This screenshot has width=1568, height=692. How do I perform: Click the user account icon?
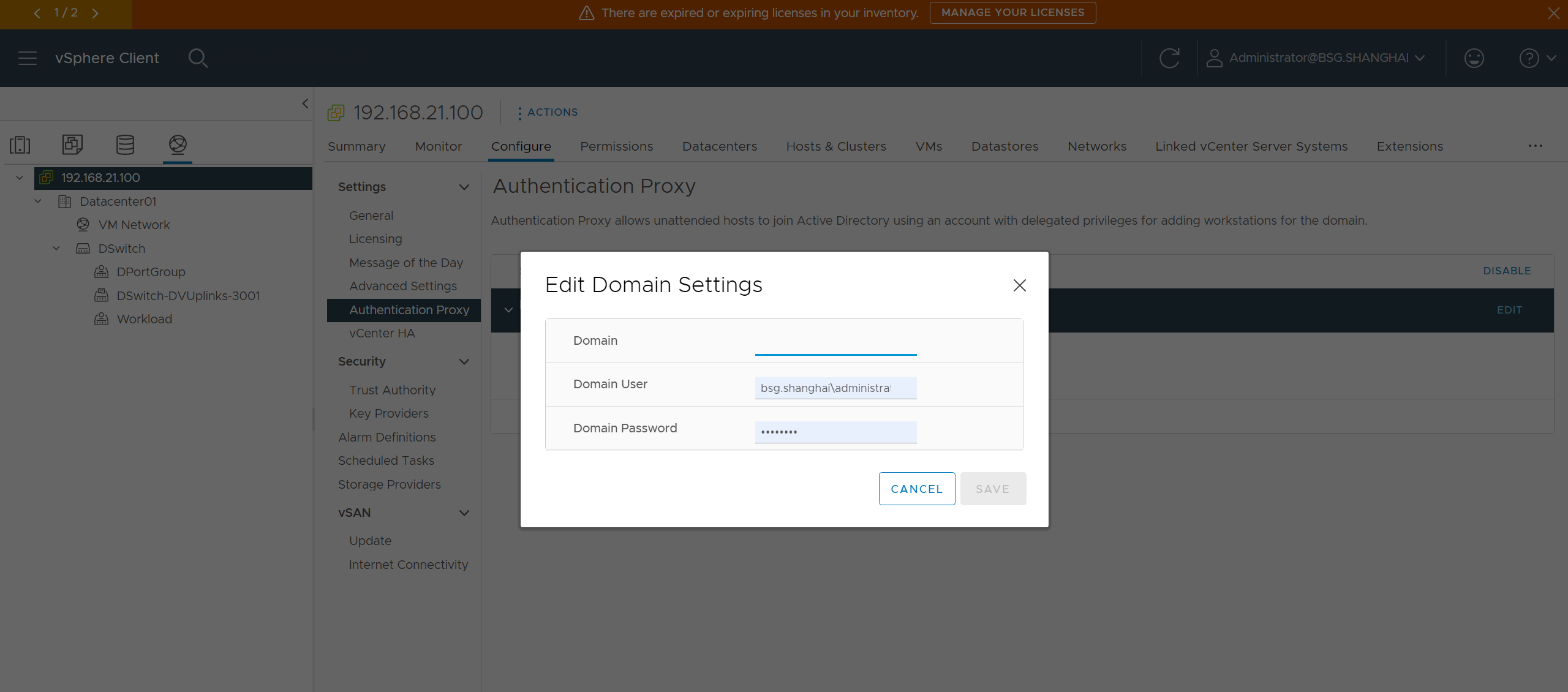coord(1214,58)
